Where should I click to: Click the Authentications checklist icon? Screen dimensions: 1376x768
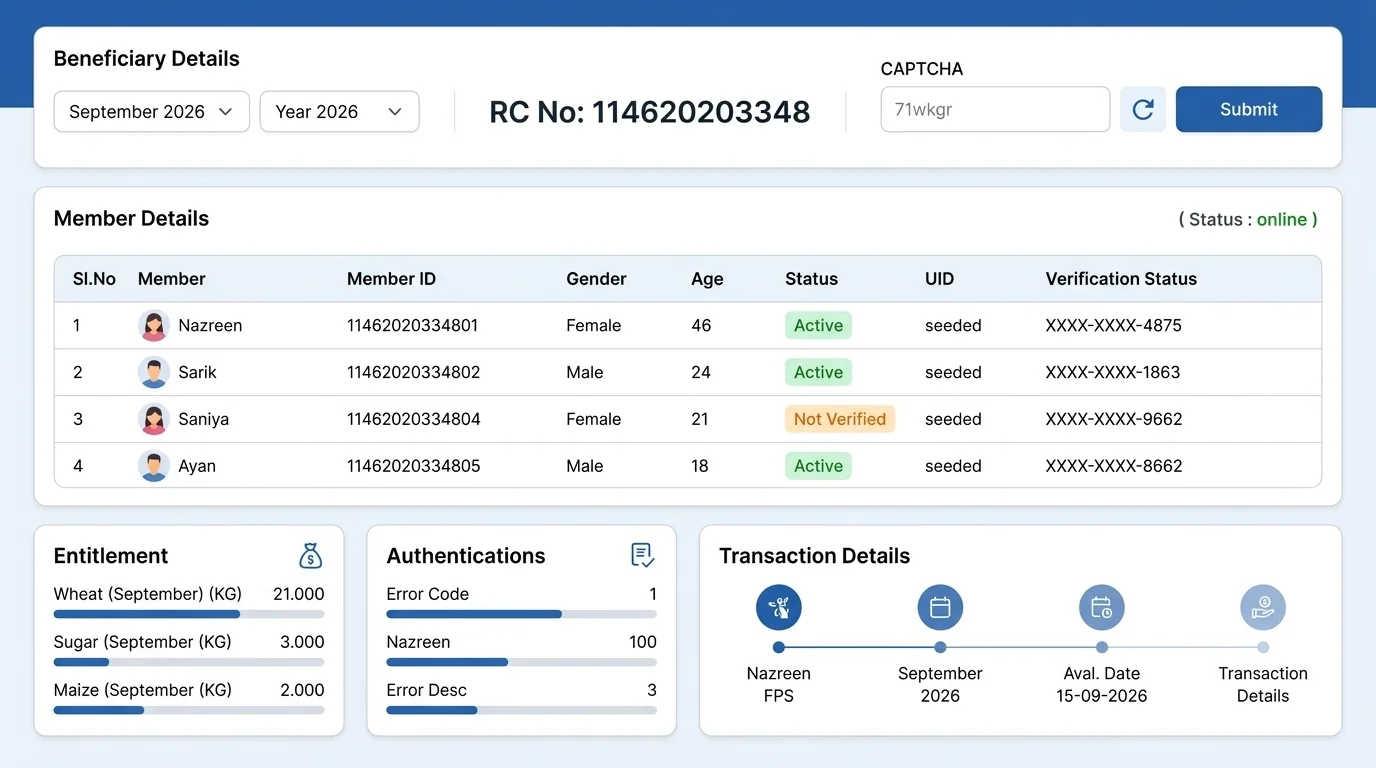[x=643, y=556]
